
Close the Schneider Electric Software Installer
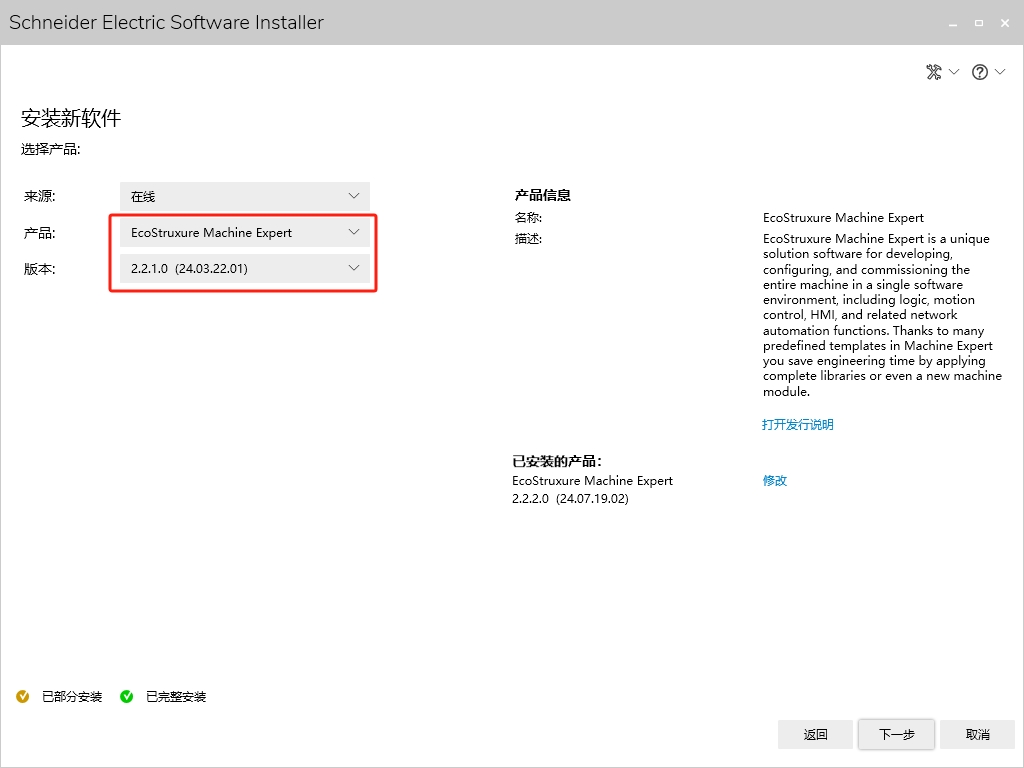(1006, 22)
